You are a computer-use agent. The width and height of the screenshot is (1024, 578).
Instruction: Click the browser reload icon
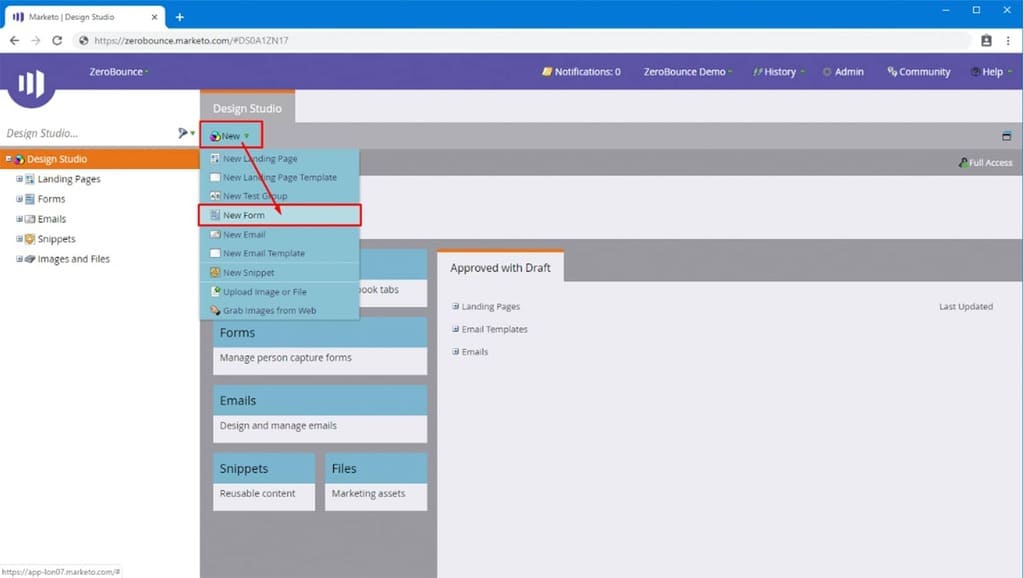point(57,40)
